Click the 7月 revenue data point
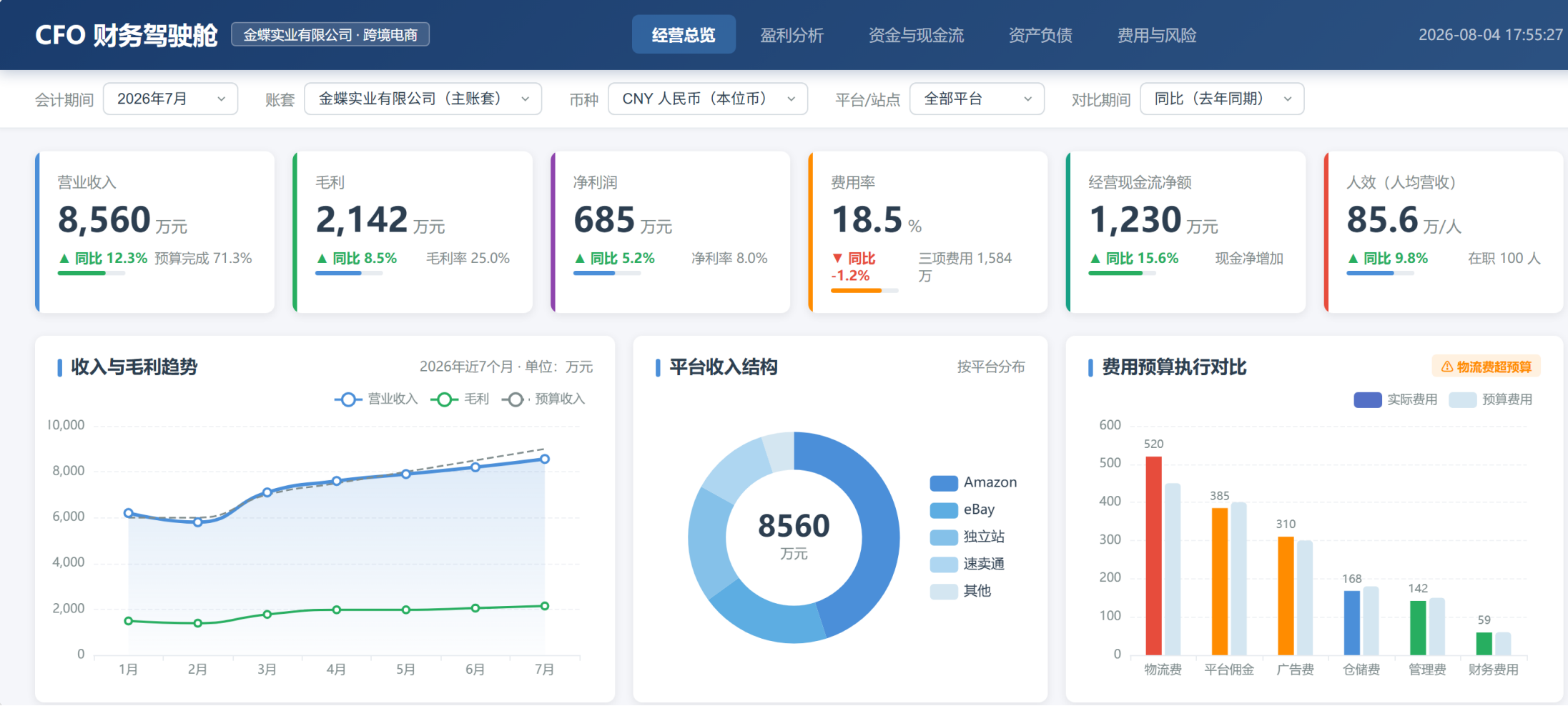Viewport: 1568px width, 706px height. 545,459
